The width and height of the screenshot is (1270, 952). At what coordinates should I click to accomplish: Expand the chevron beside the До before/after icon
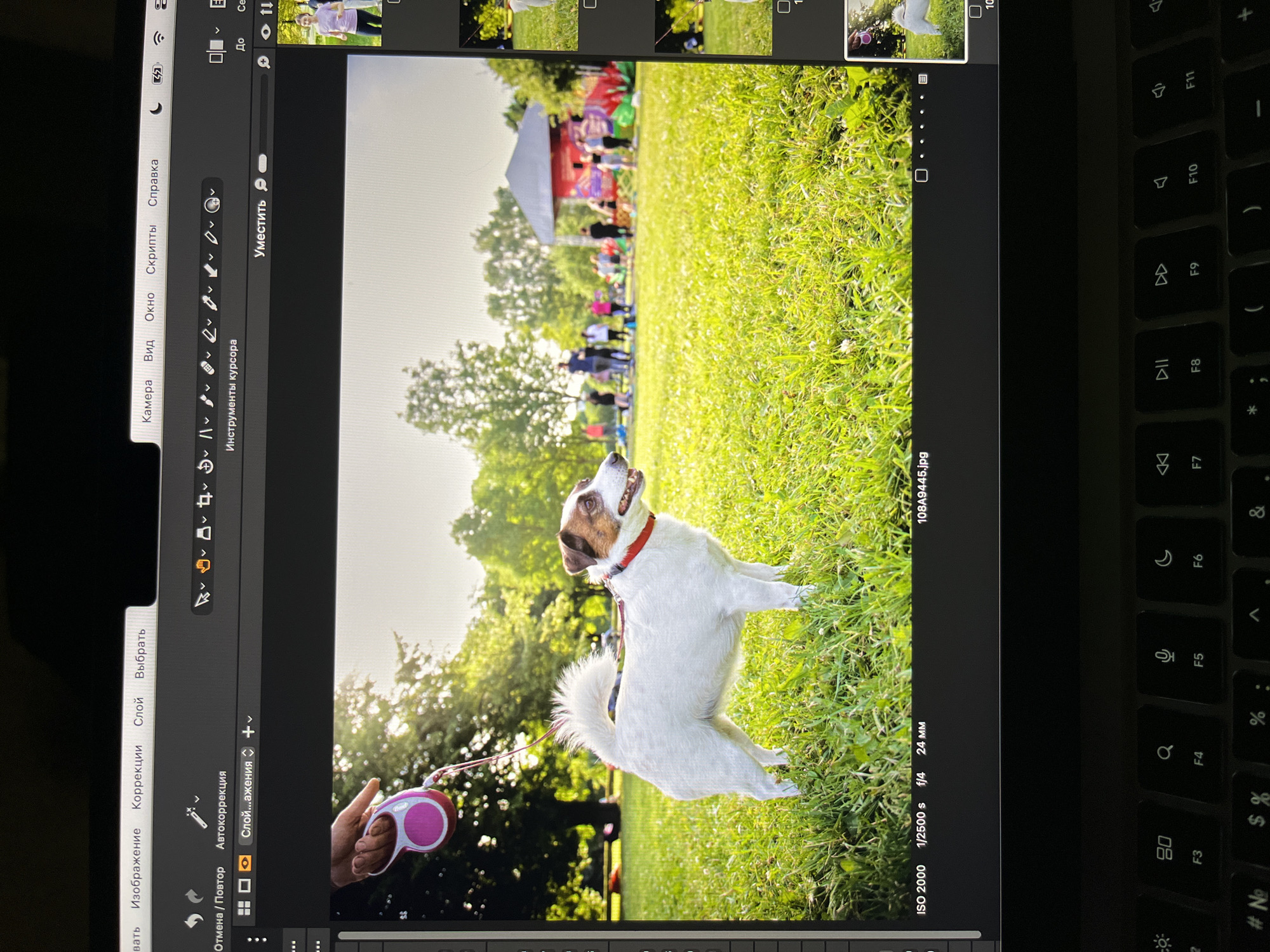tap(217, 30)
